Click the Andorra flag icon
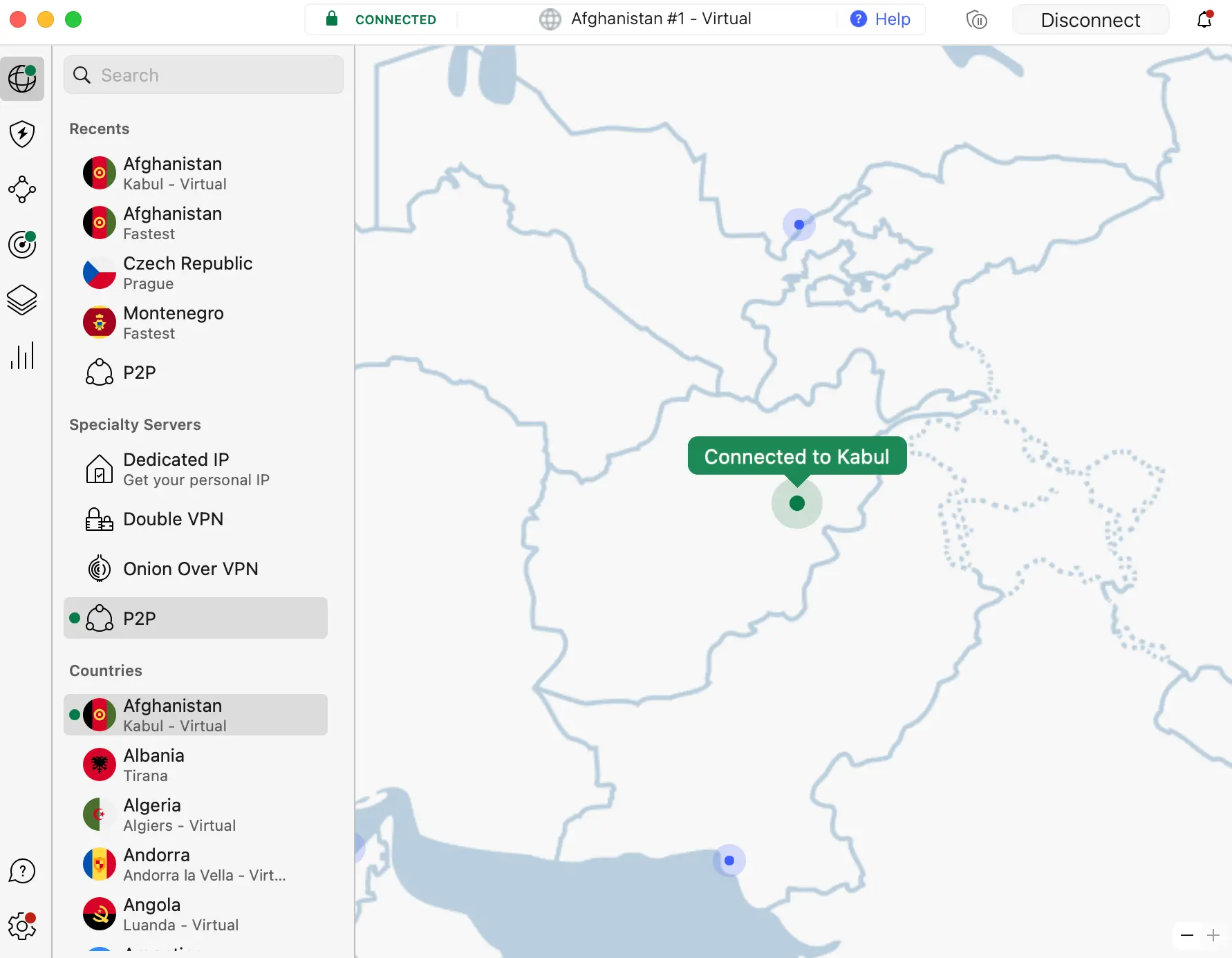 tap(100, 865)
